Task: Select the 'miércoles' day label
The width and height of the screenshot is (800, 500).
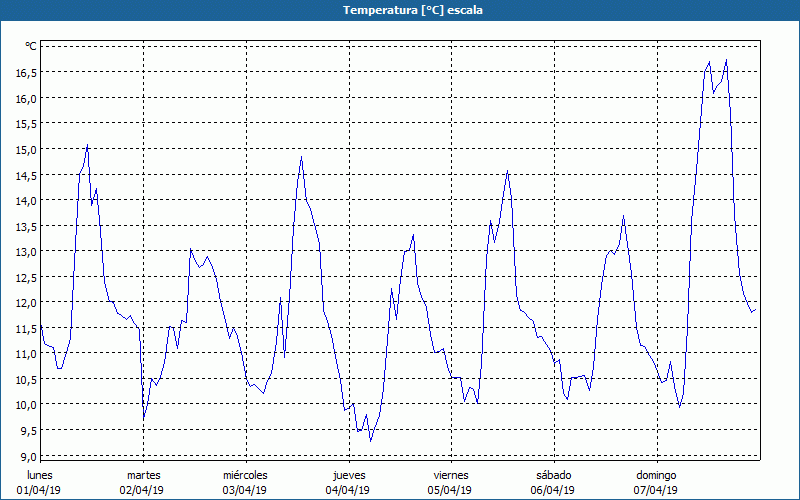Action: click(x=245, y=475)
